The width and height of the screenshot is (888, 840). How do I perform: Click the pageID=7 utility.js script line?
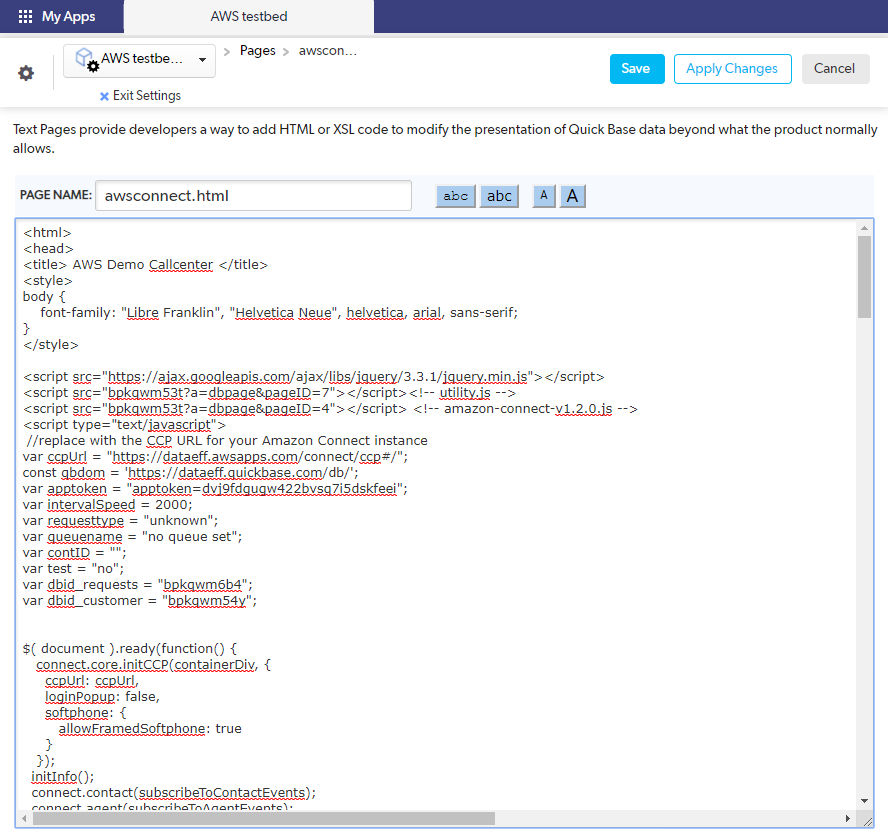click(x=270, y=393)
